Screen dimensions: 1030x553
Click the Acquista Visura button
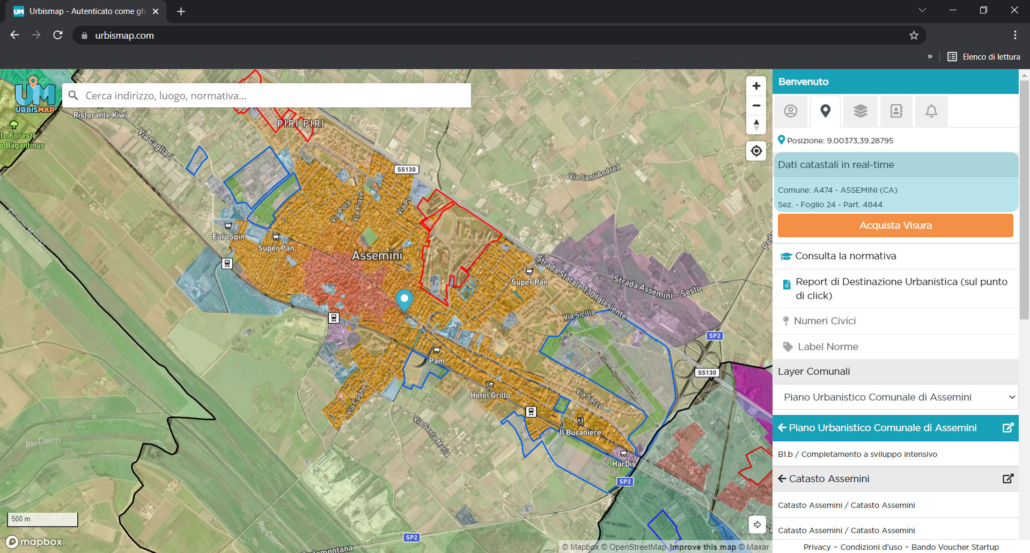[895, 225]
